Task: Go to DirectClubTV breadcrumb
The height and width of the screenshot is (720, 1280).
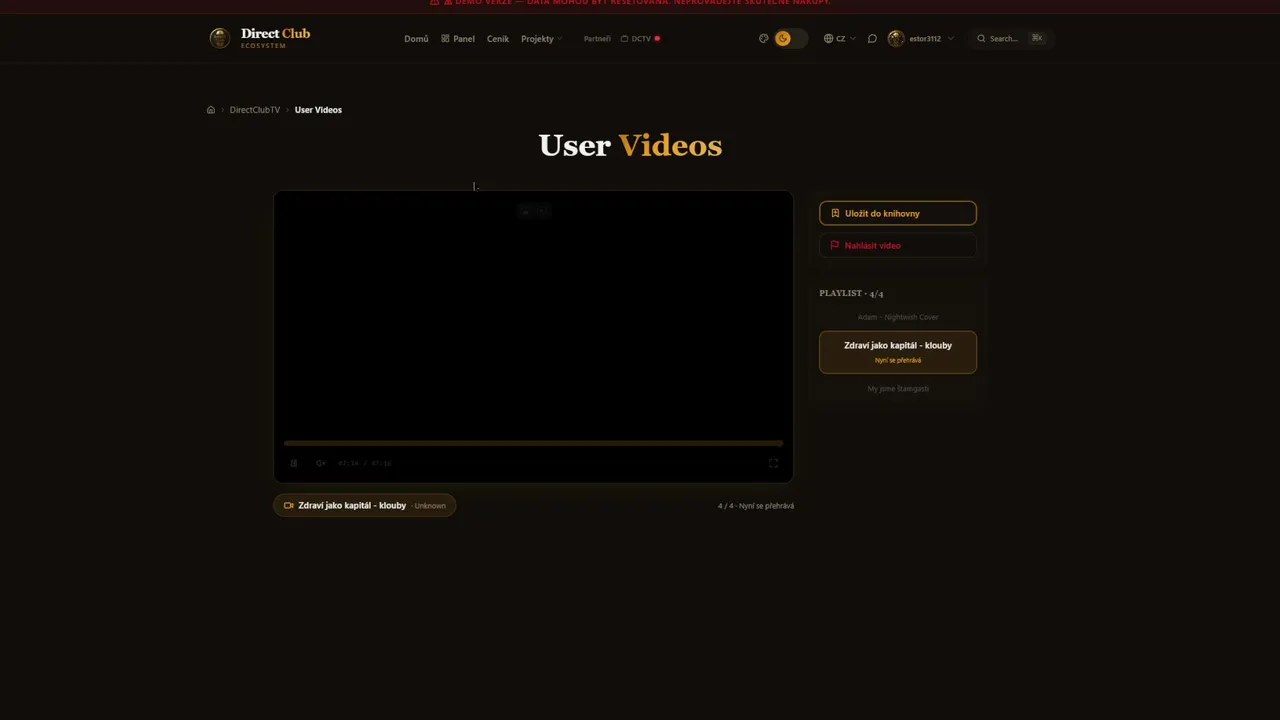Action: (255, 110)
